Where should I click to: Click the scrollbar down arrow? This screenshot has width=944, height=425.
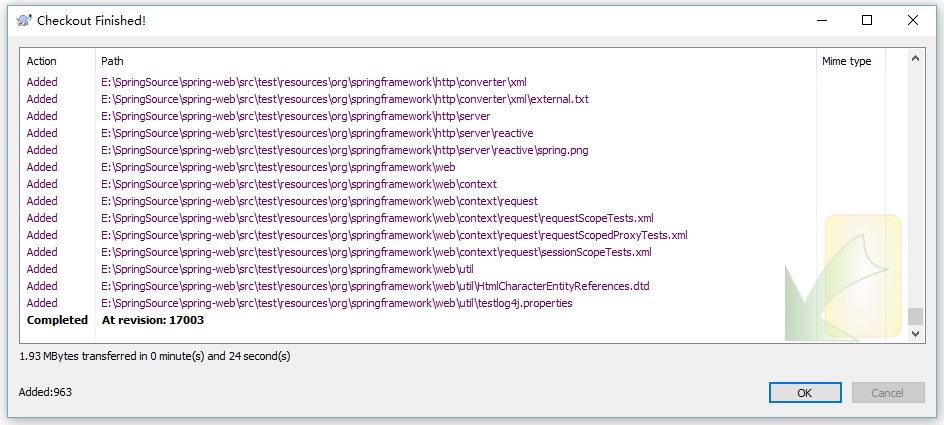[915, 332]
